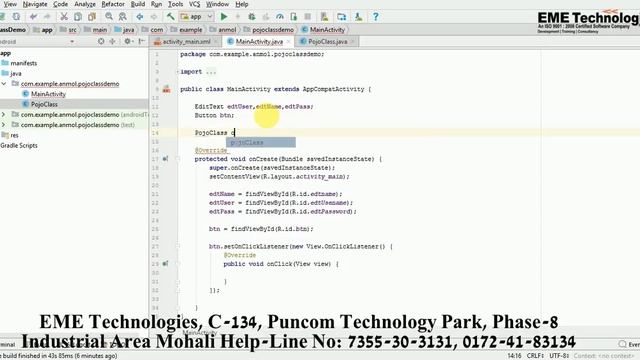Viewport: 640px width, 360px height.
Task: Open the View menu
Action: tap(10, 4)
